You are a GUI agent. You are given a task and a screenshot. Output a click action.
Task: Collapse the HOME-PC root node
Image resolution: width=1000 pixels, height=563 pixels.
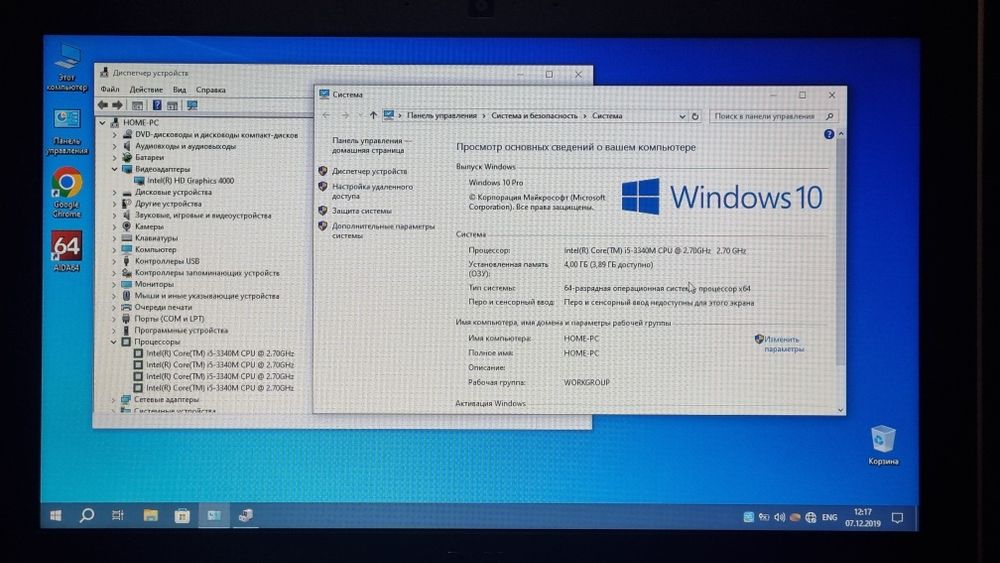[103, 122]
